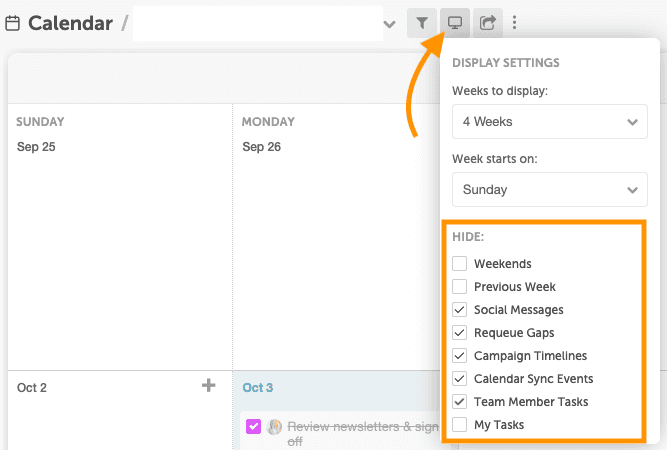Expand the calendar name chevron
Viewport: 667px width, 450px height.
click(390, 23)
